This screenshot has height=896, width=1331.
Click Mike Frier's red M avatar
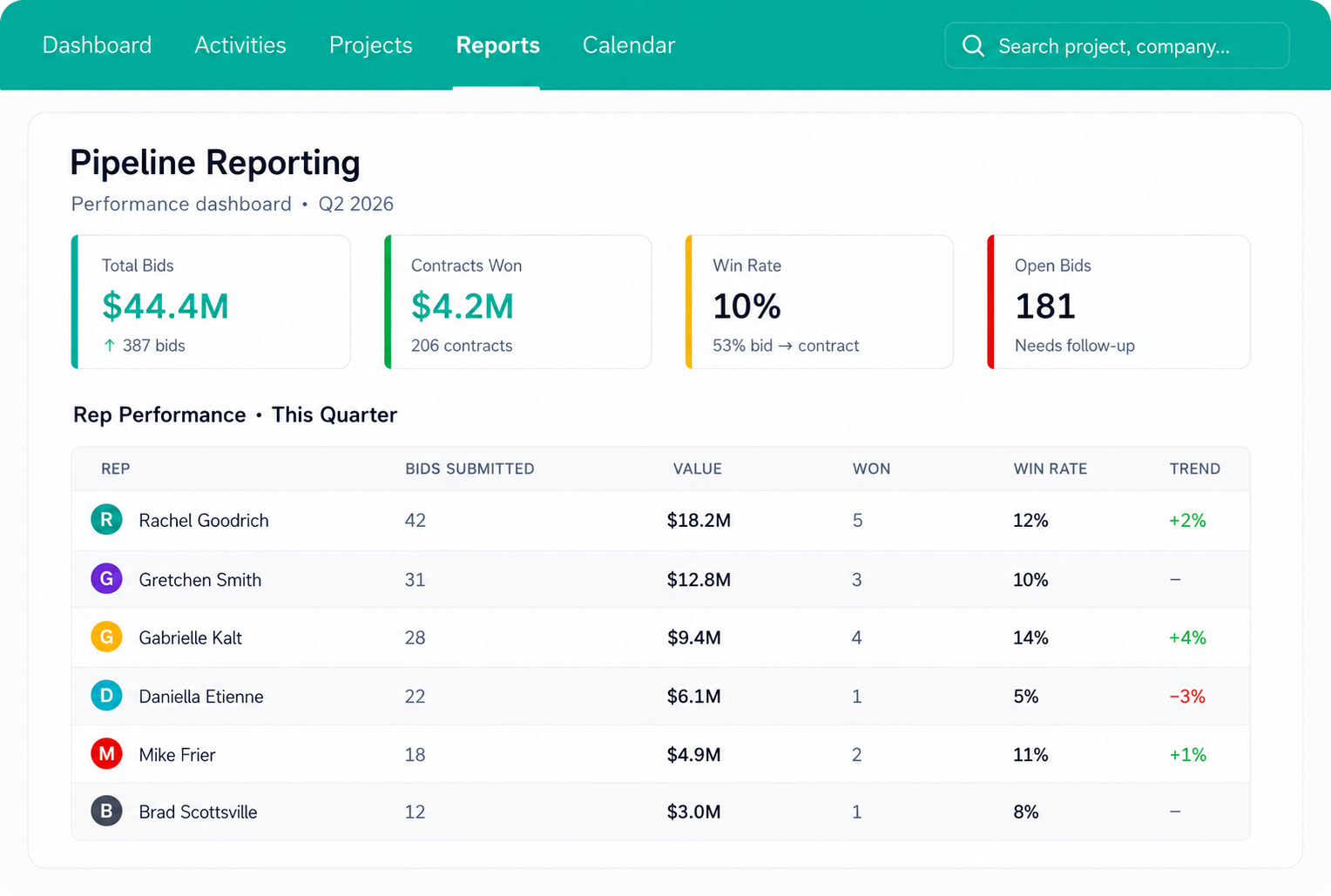(106, 754)
